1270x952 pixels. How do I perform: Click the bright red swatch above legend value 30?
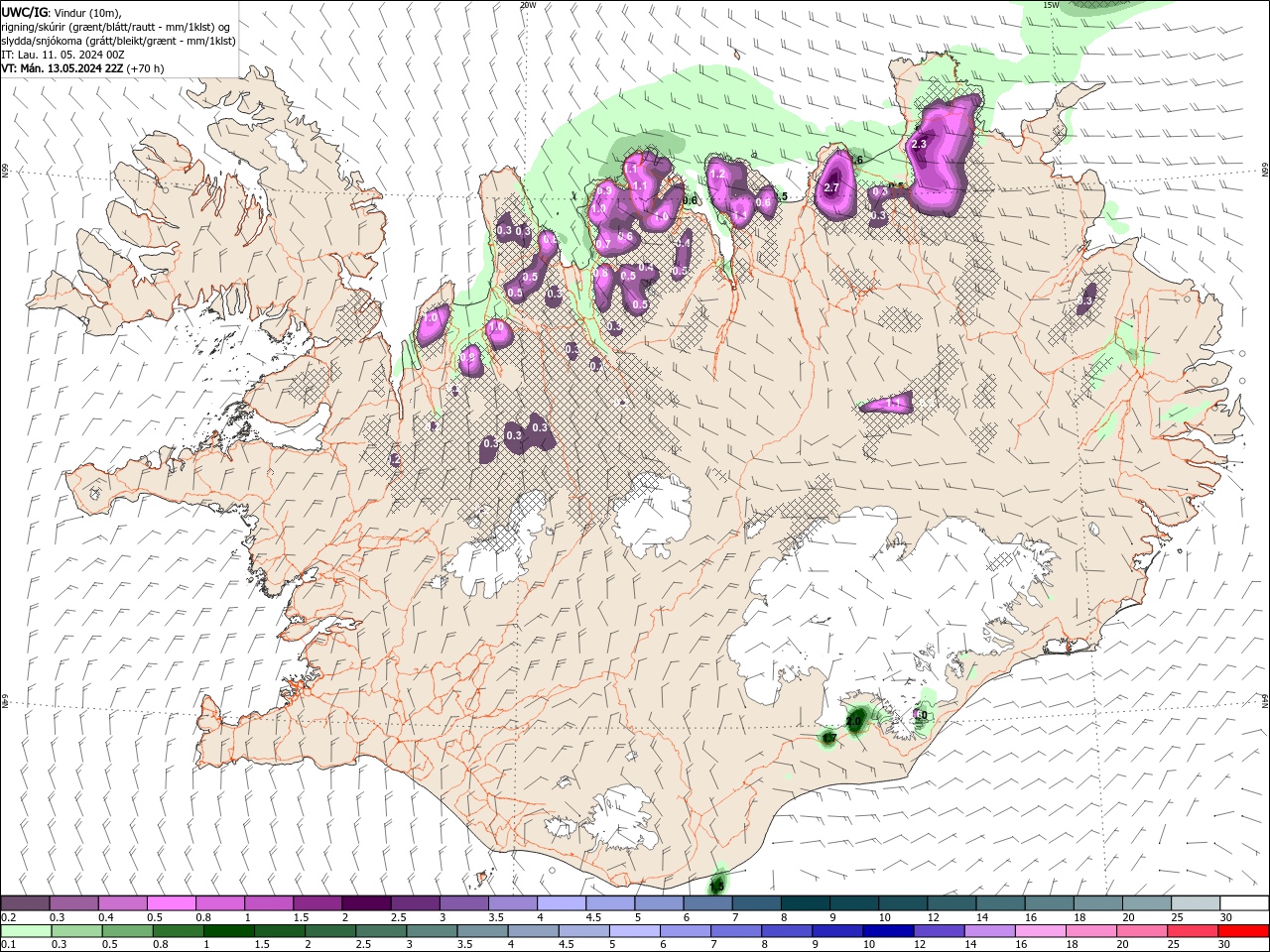[1242, 931]
